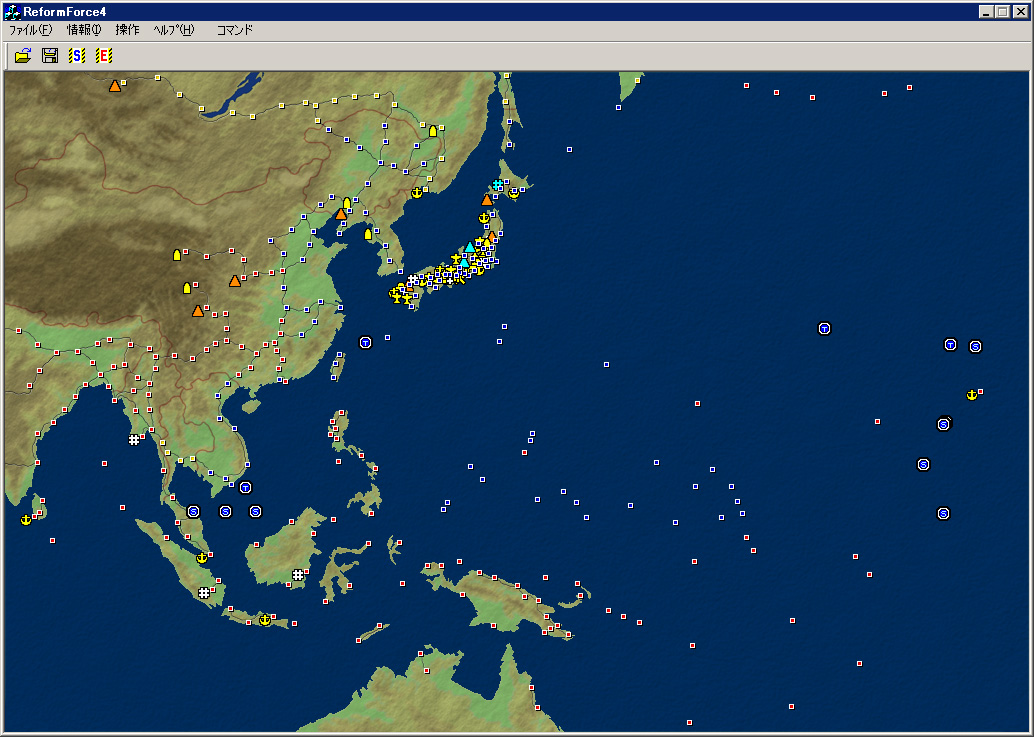Select the yellow anchor on northern Honshu's west coast
The height and width of the screenshot is (737, 1034).
point(484,218)
